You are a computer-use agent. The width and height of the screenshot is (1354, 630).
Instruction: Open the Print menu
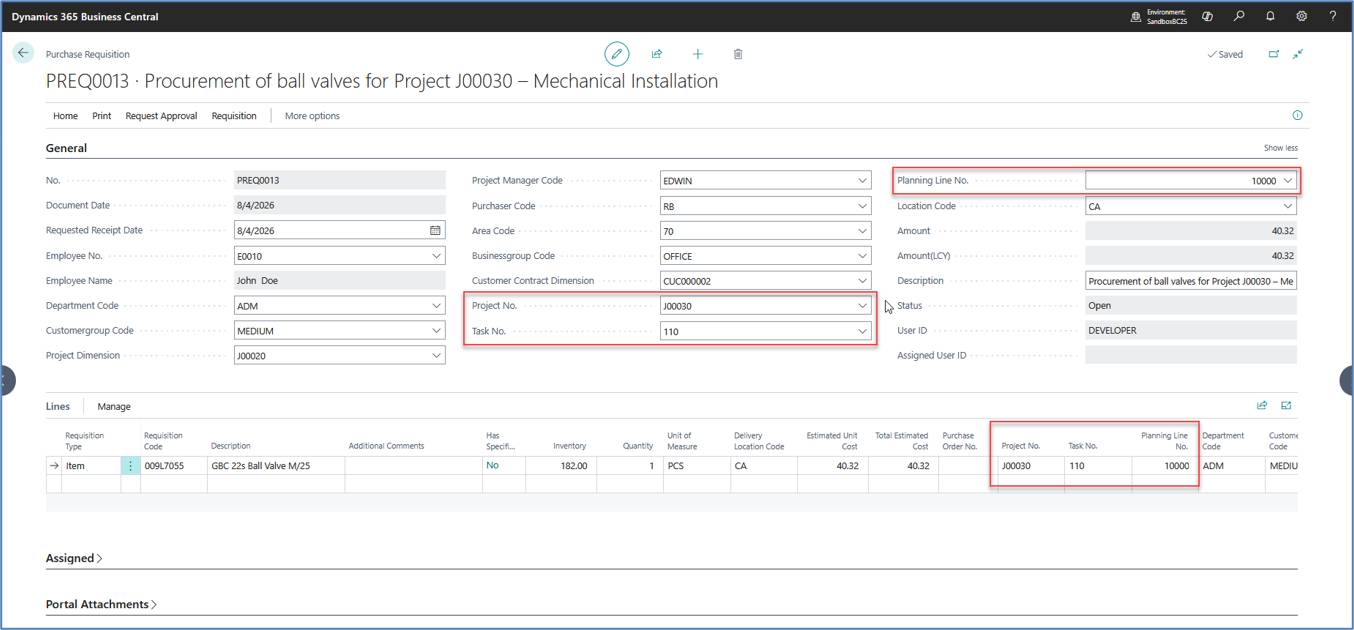(102, 116)
